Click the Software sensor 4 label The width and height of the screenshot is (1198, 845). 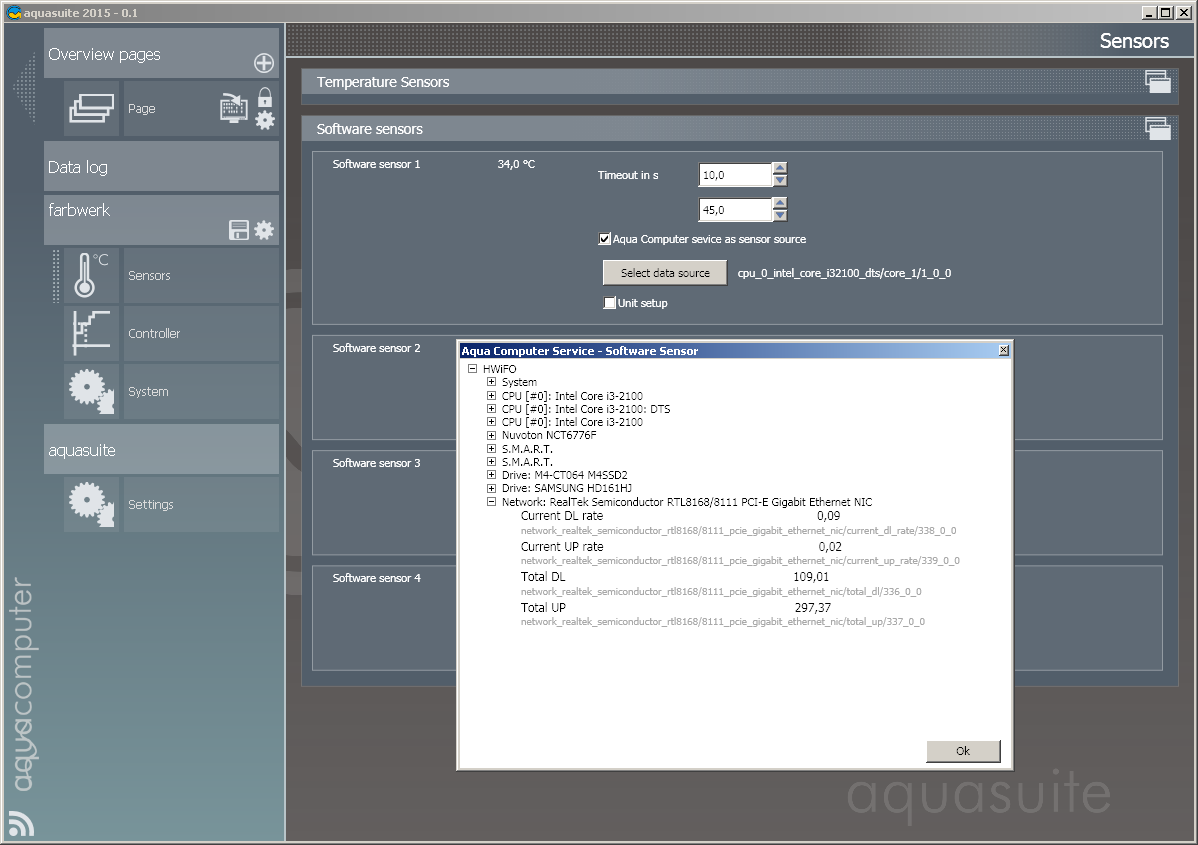click(376, 578)
